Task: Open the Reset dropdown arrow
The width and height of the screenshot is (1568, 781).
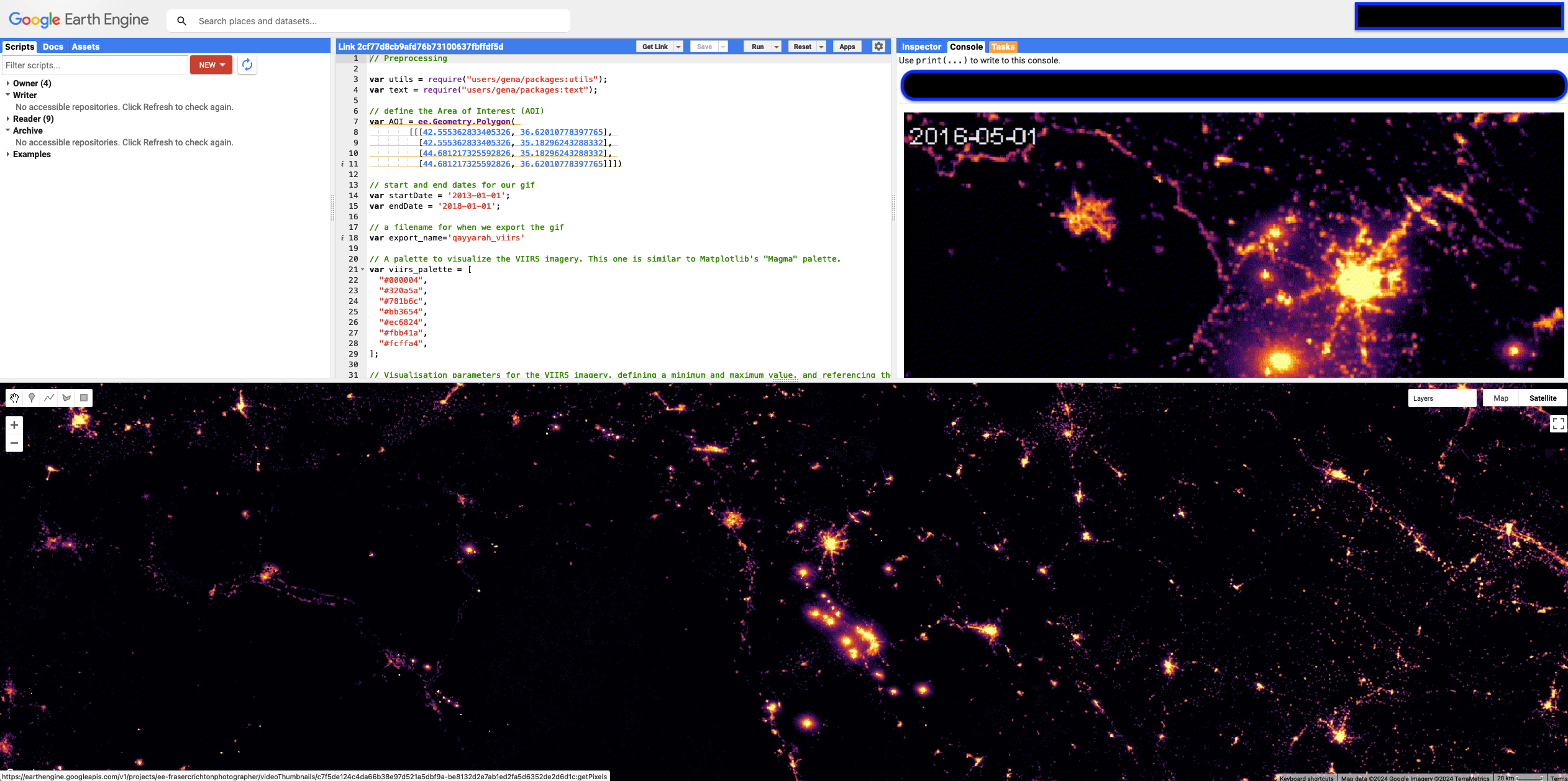Action: coord(821,47)
